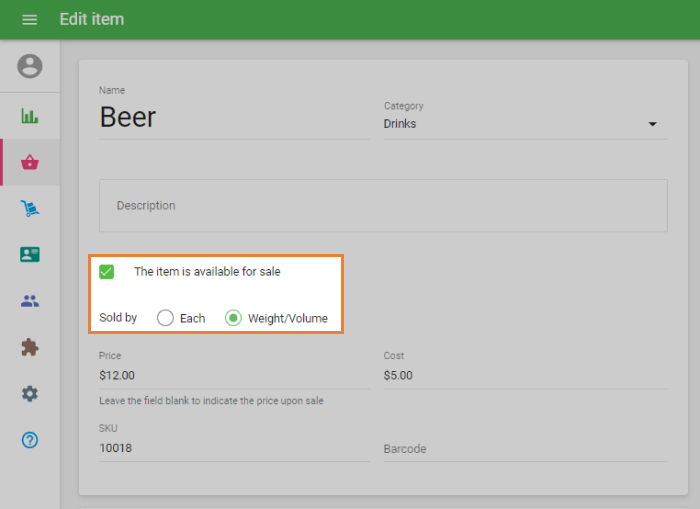Open the Settings gear icon
Viewport: 700px width, 509px height.
(x=30, y=394)
